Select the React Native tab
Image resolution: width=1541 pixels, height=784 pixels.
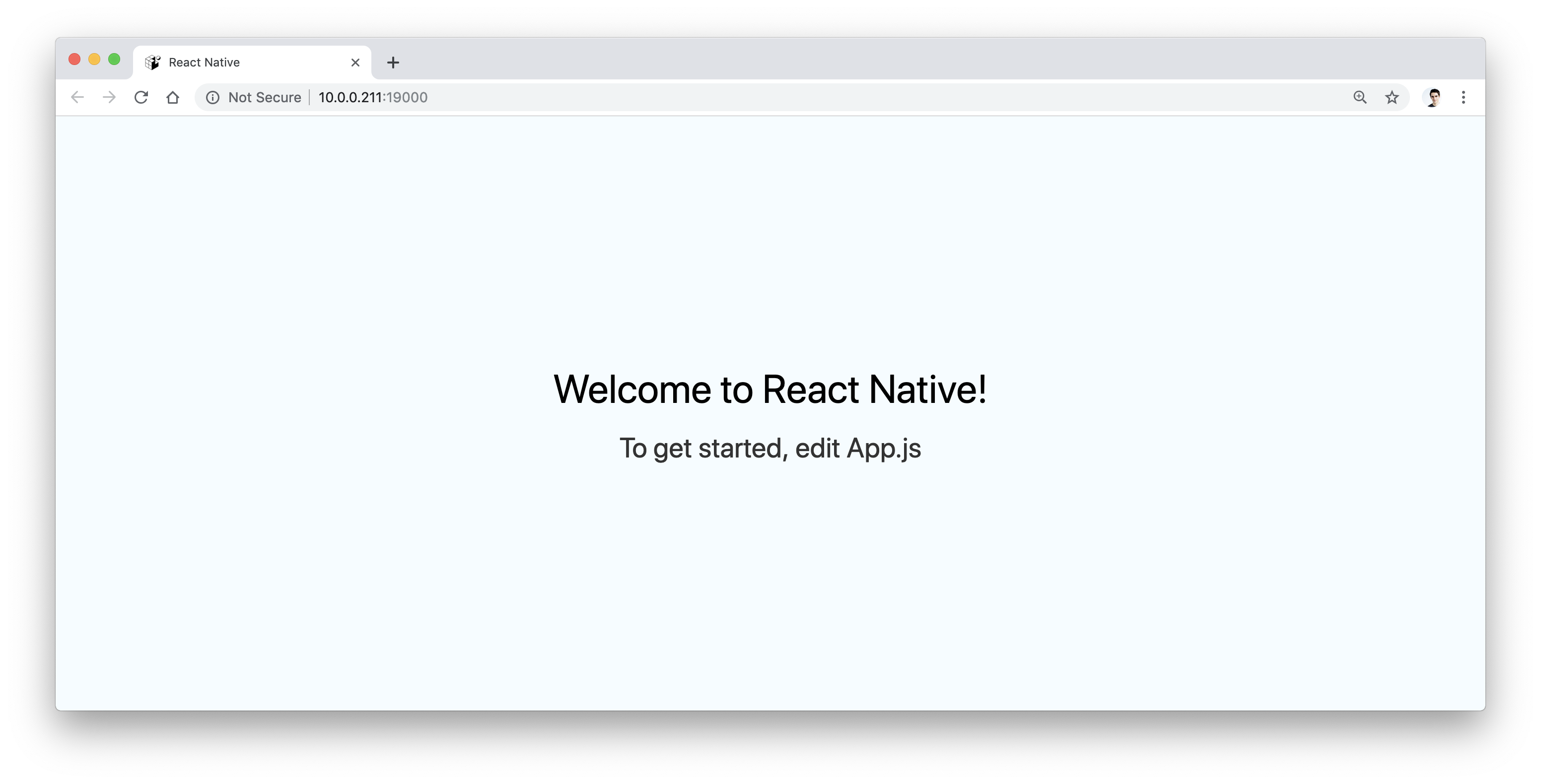(252, 62)
